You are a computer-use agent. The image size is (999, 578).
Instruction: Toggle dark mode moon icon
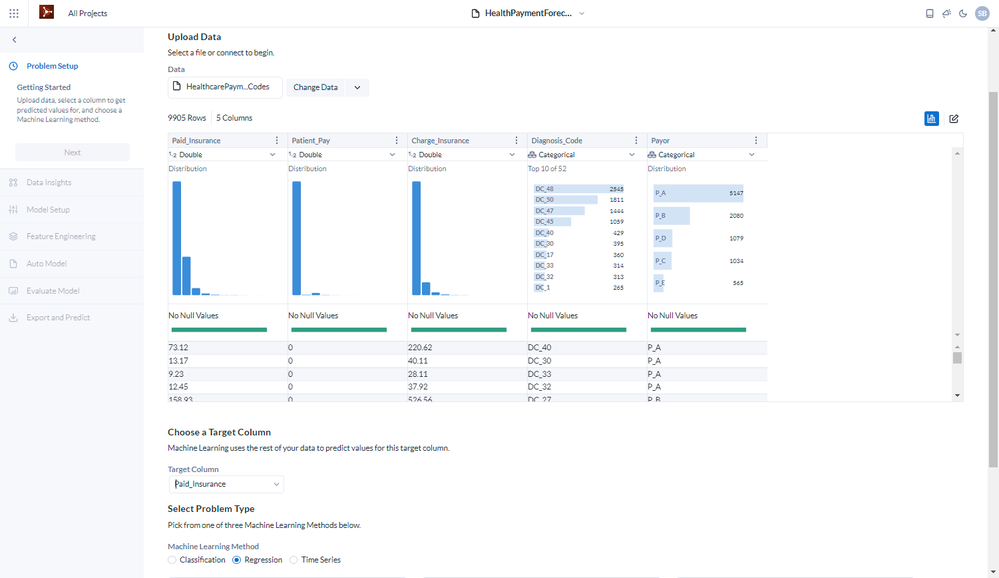(x=963, y=13)
